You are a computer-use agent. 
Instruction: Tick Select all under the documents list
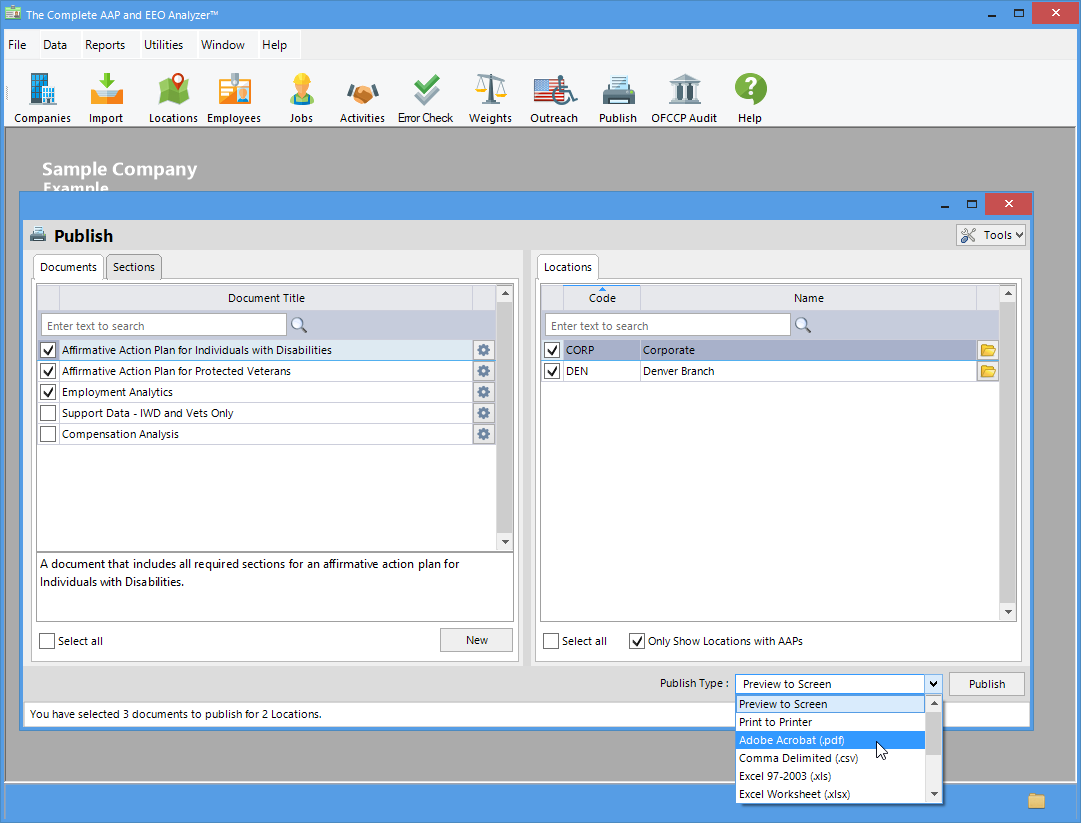point(47,641)
